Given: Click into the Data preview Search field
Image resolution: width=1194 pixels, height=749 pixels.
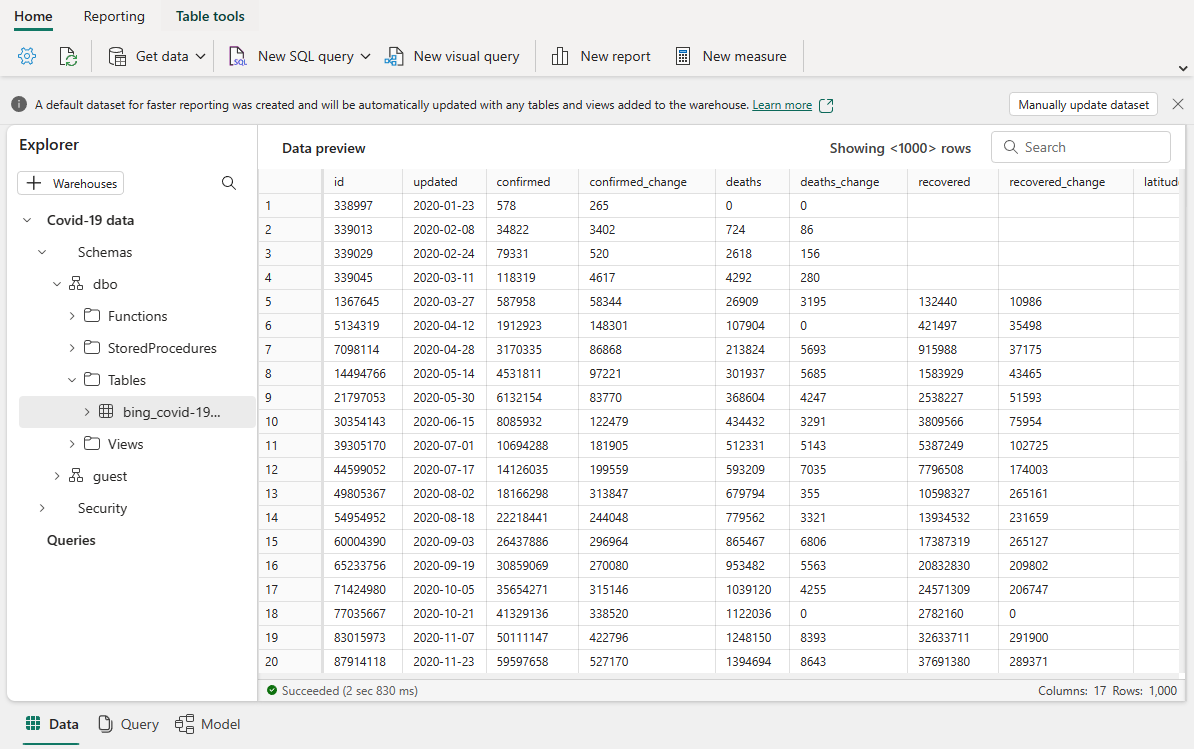Looking at the screenshot, I should (x=1081, y=147).
